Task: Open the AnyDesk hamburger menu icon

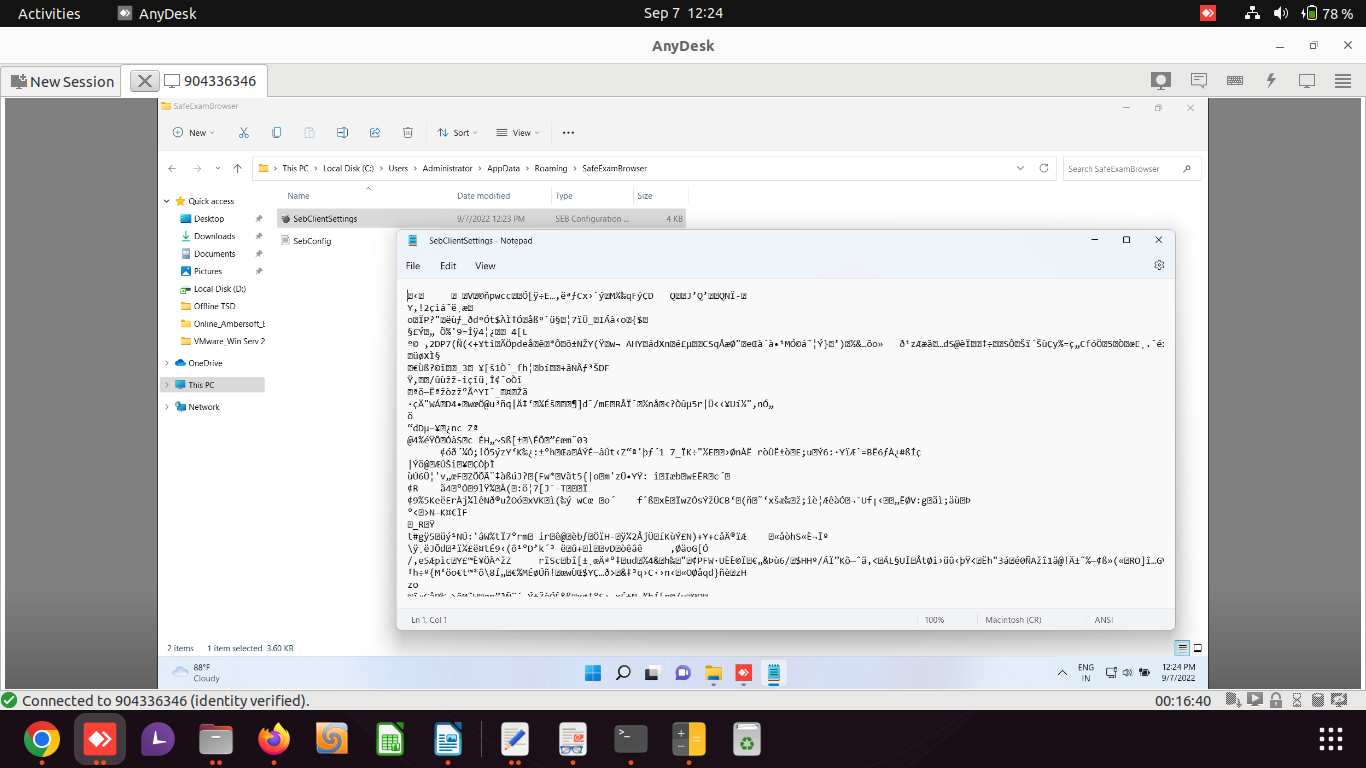Action: point(1343,79)
